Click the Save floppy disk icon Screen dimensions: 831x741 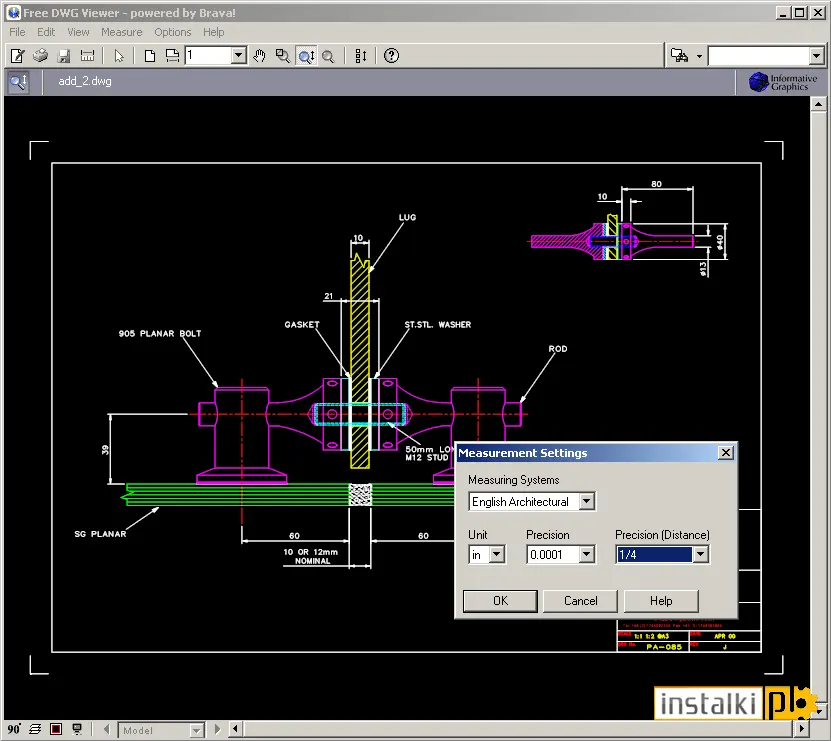tap(64, 56)
